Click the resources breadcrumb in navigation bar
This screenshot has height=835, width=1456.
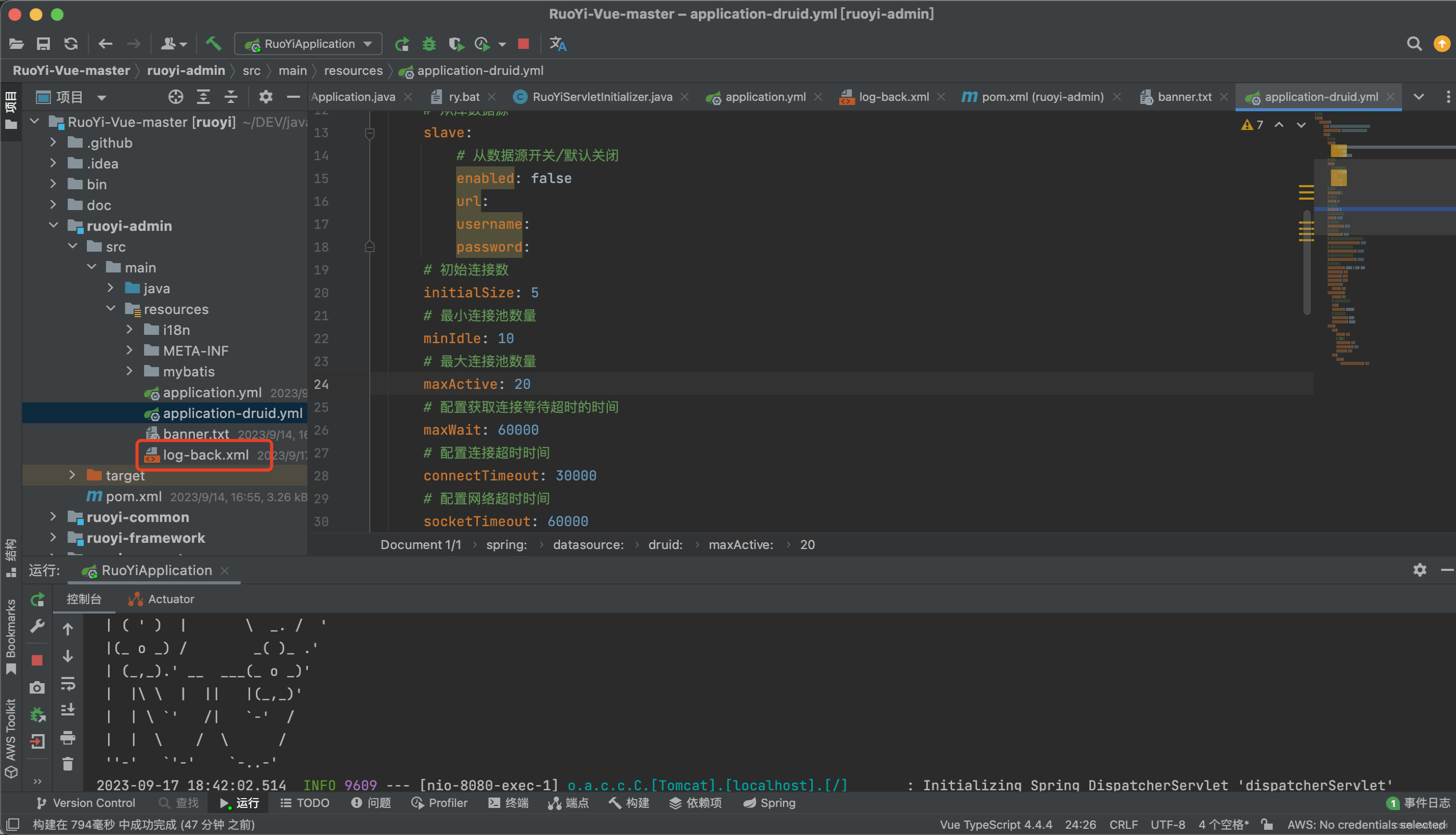point(353,71)
